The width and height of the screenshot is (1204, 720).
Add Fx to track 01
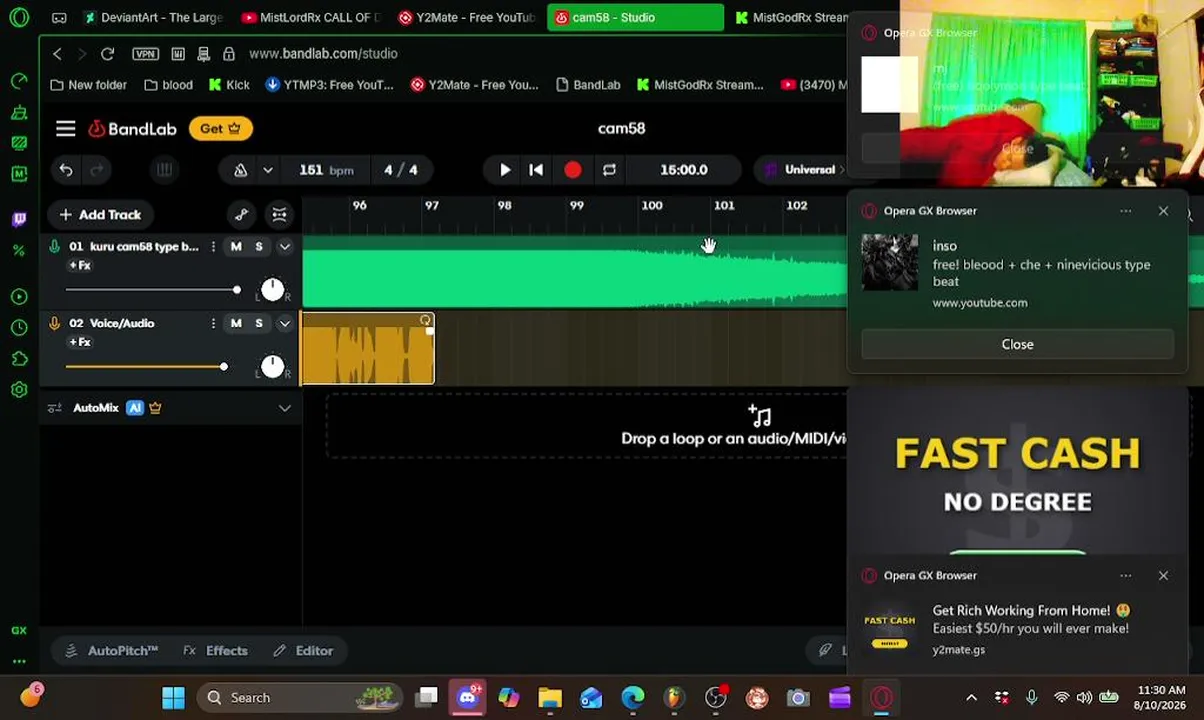[80, 265]
